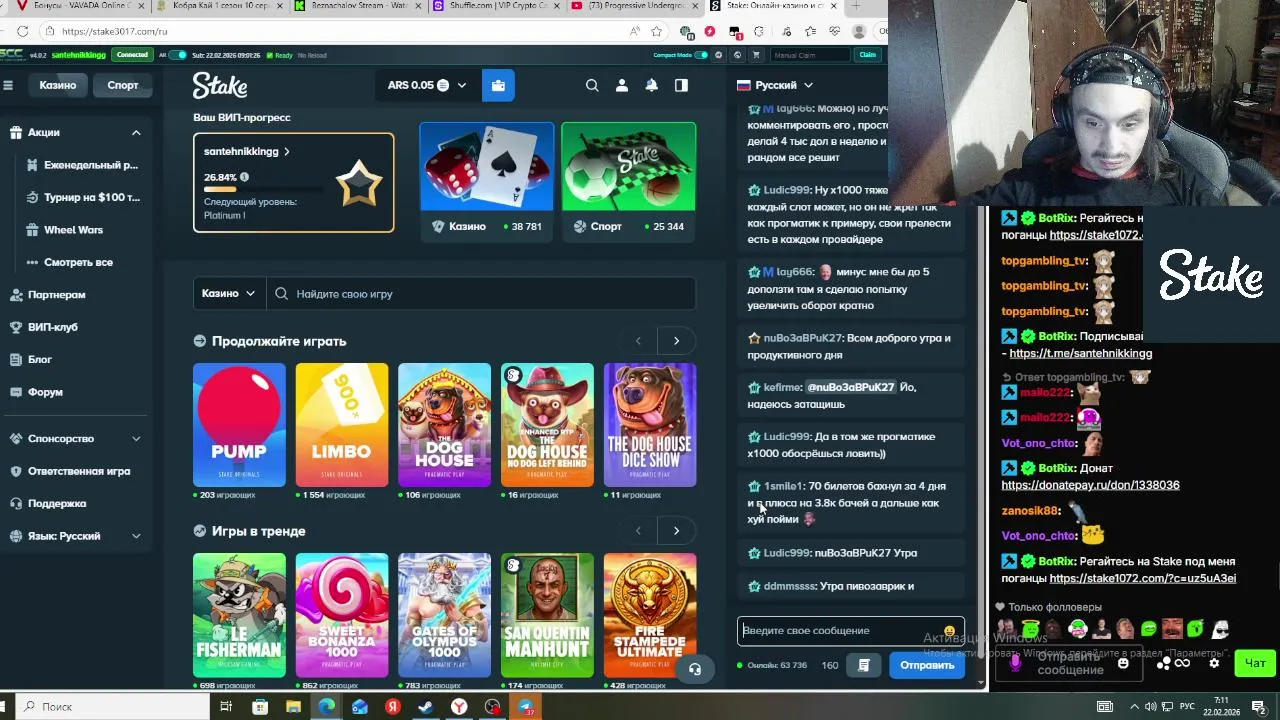Show VIP progress info icon next to 26.84%
Image resolution: width=1280 pixels, height=720 pixels.
[244, 177]
